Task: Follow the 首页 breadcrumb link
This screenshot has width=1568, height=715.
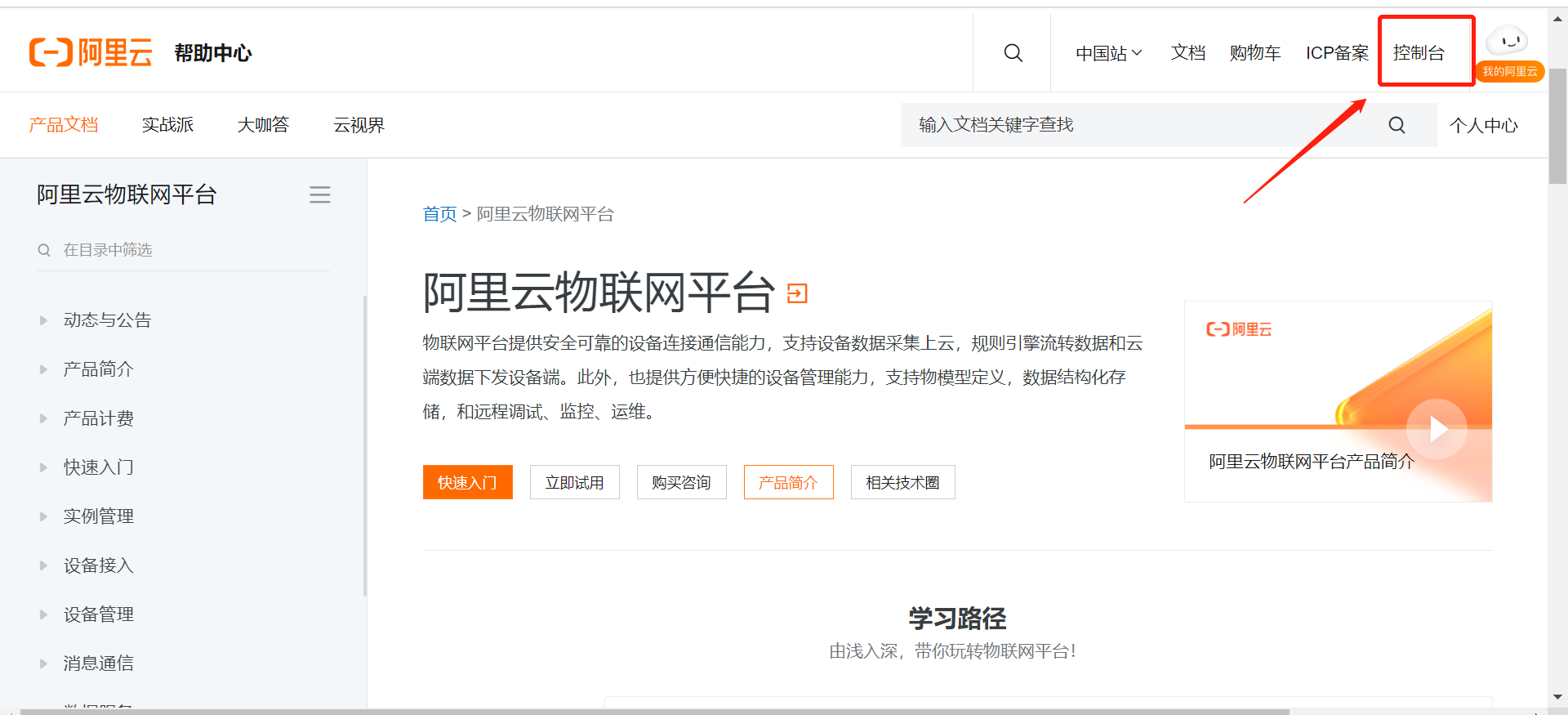Action: click(x=439, y=214)
